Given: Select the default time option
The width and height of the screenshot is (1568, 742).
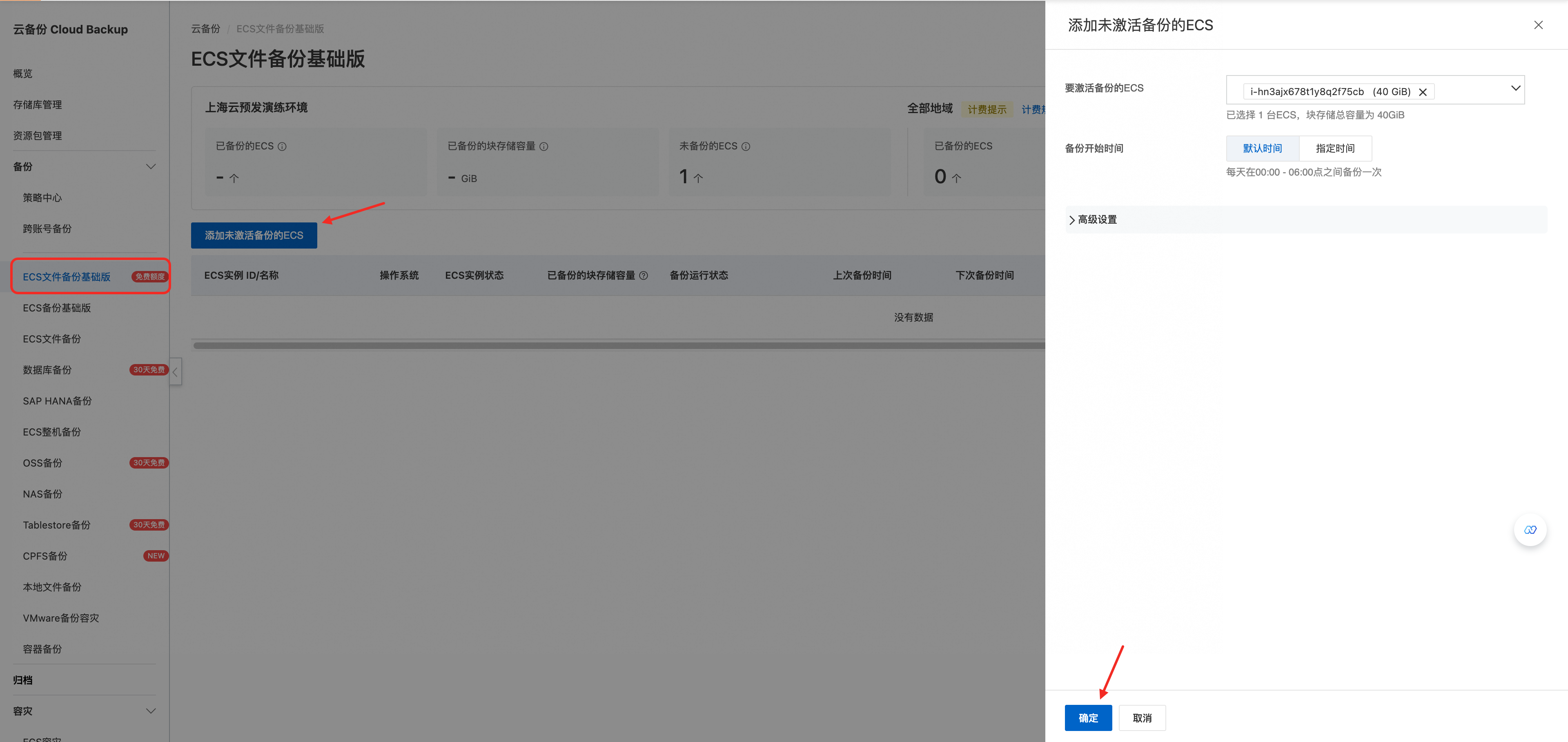Looking at the screenshot, I should (x=1262, y=149).
